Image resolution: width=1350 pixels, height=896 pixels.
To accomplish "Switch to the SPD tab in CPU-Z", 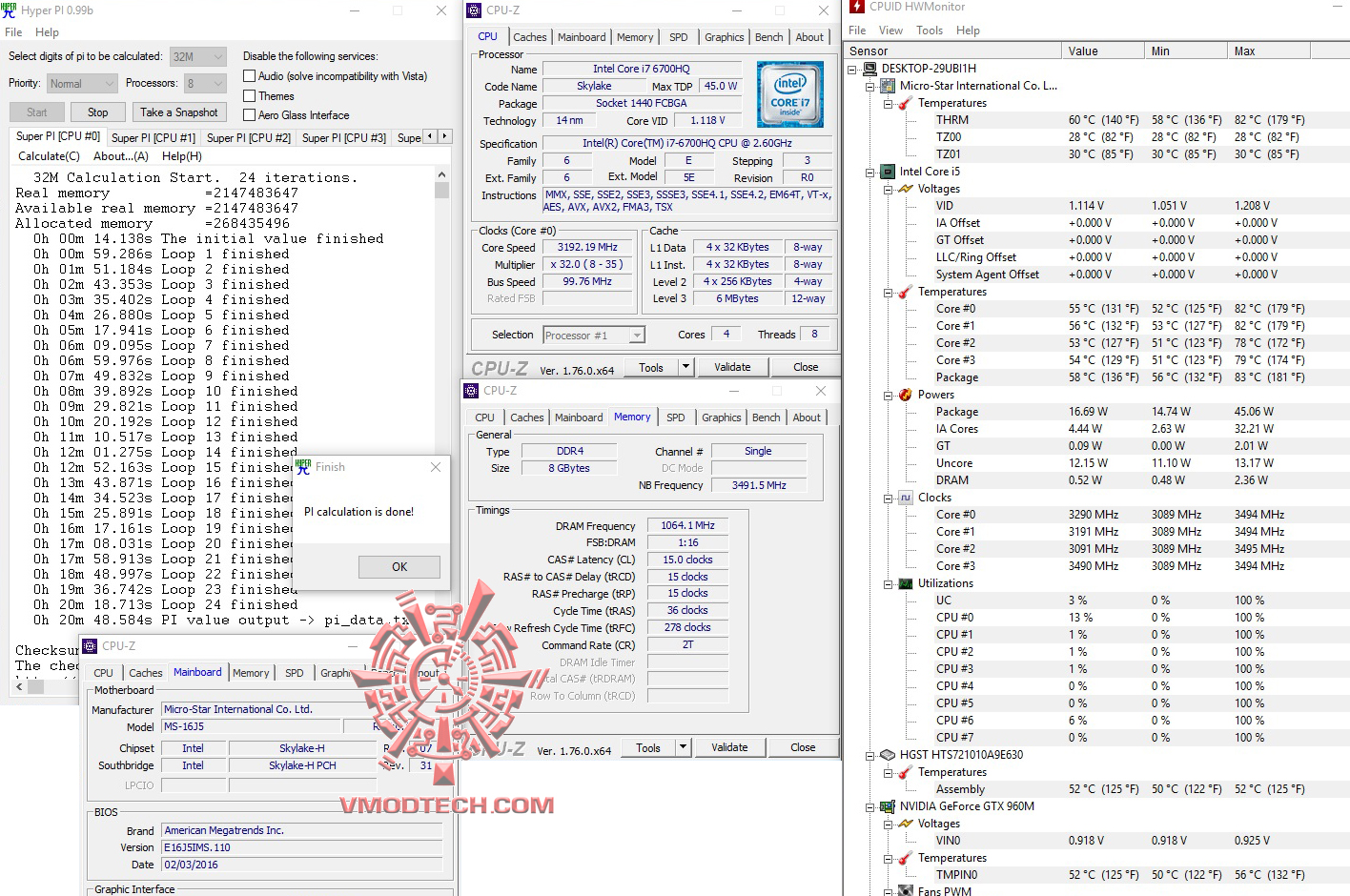I will tap(679, 36).
